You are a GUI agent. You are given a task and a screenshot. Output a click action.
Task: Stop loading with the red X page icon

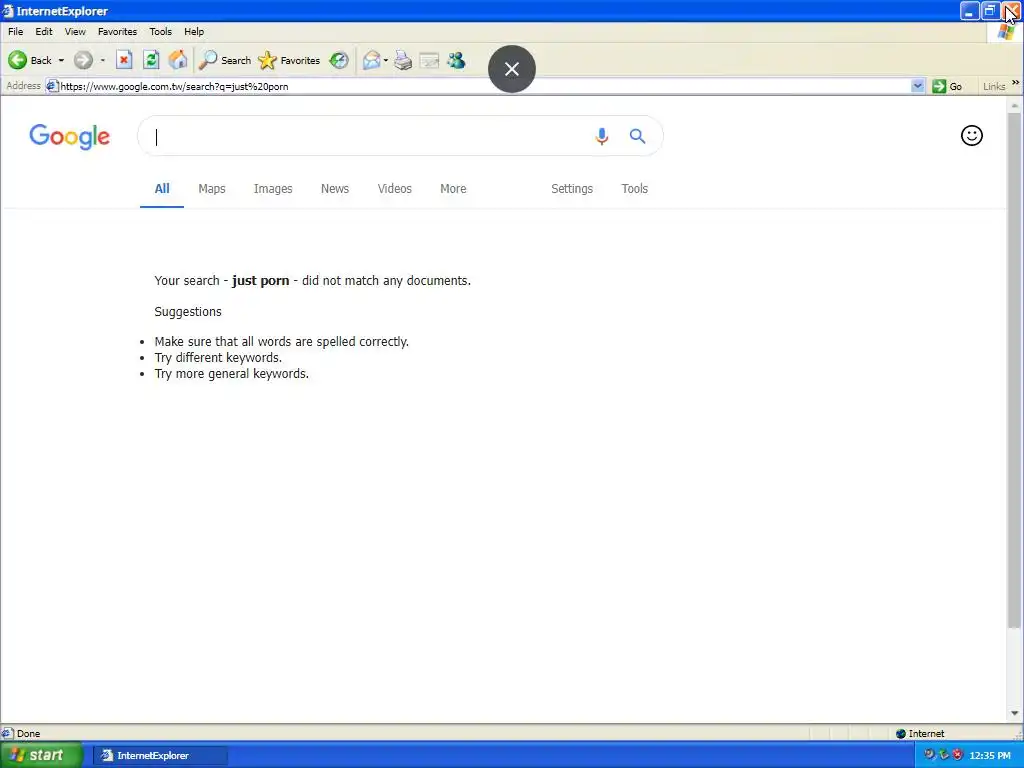[124, 60]
